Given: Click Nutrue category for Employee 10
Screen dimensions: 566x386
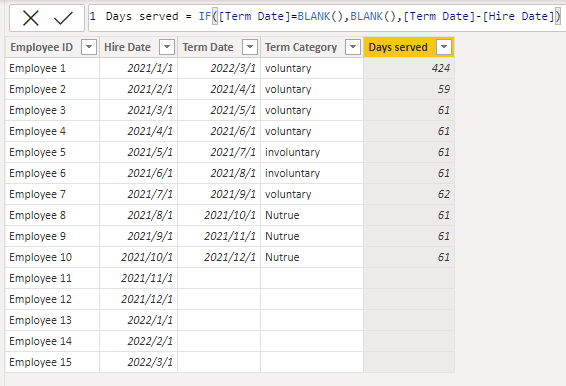Looking at the screenshot, I should pos(312,257).
